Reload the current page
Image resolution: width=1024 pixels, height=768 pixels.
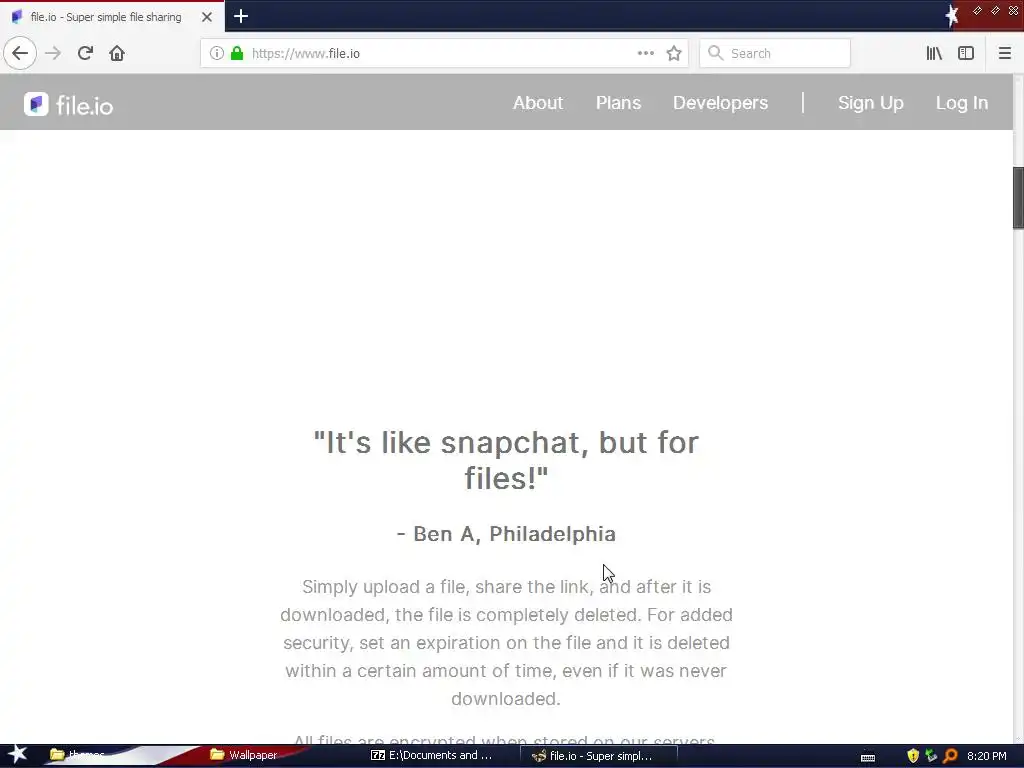point(85,53)
